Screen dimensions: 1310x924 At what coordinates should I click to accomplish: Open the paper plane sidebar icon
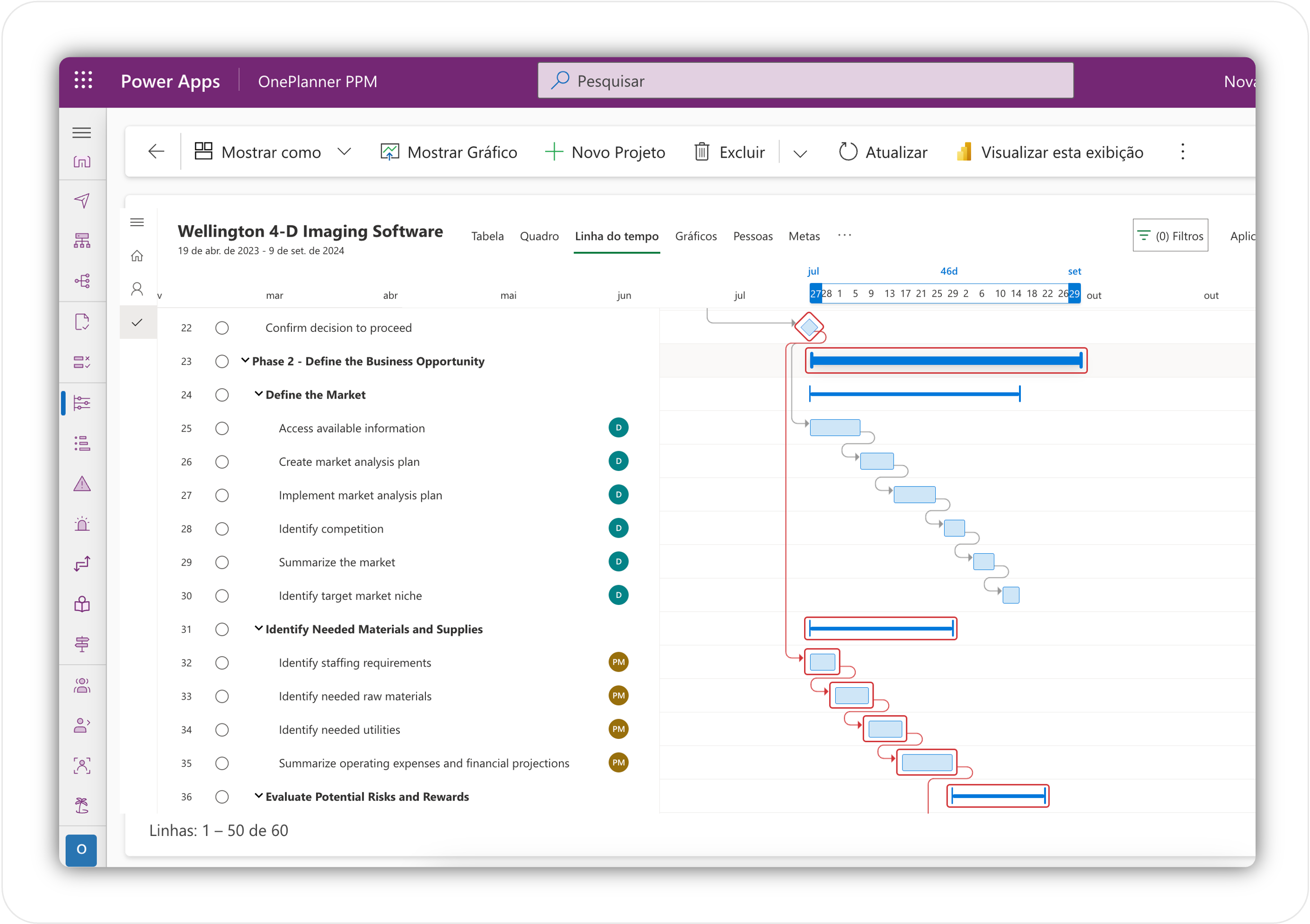point(81,201)
